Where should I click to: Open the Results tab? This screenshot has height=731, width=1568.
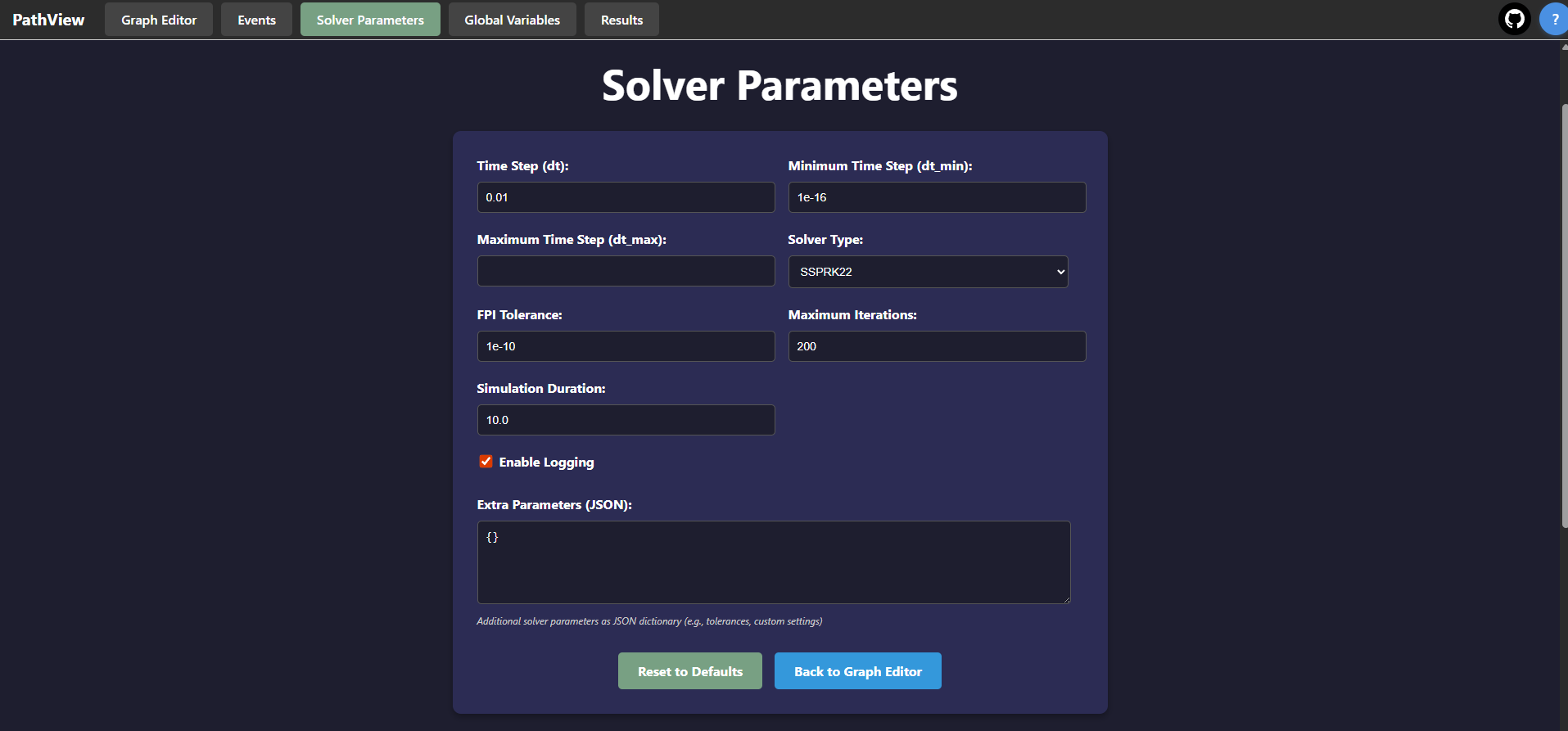pos(621,20)
